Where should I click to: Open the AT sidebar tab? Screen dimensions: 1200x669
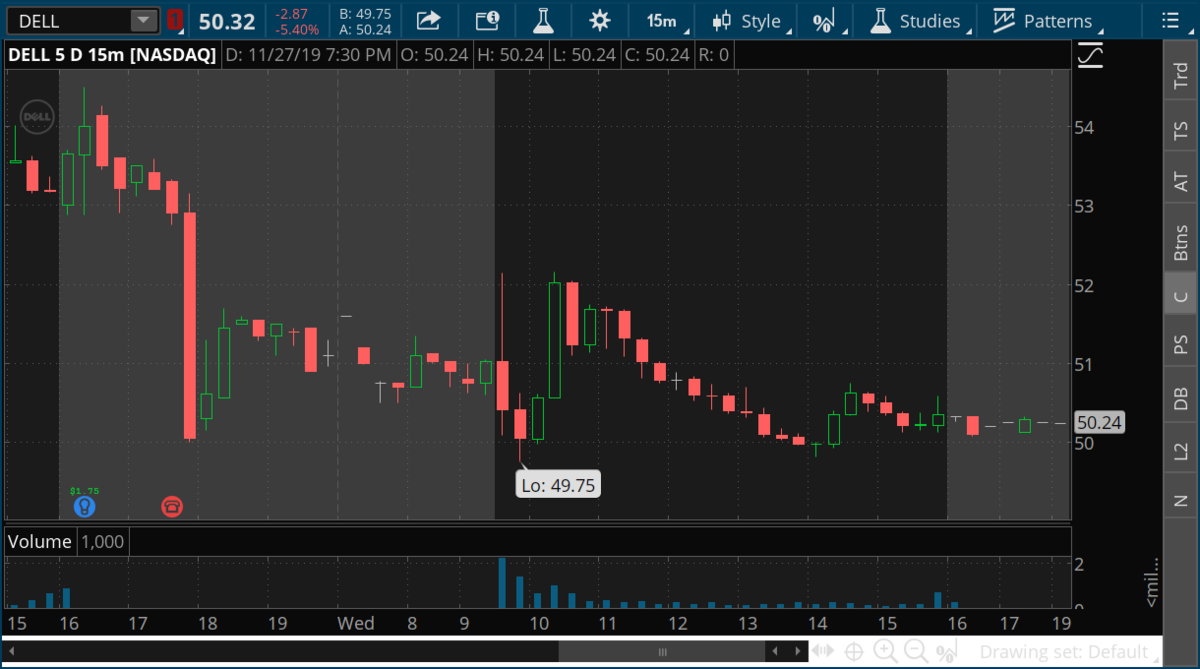coord(1181,181)
